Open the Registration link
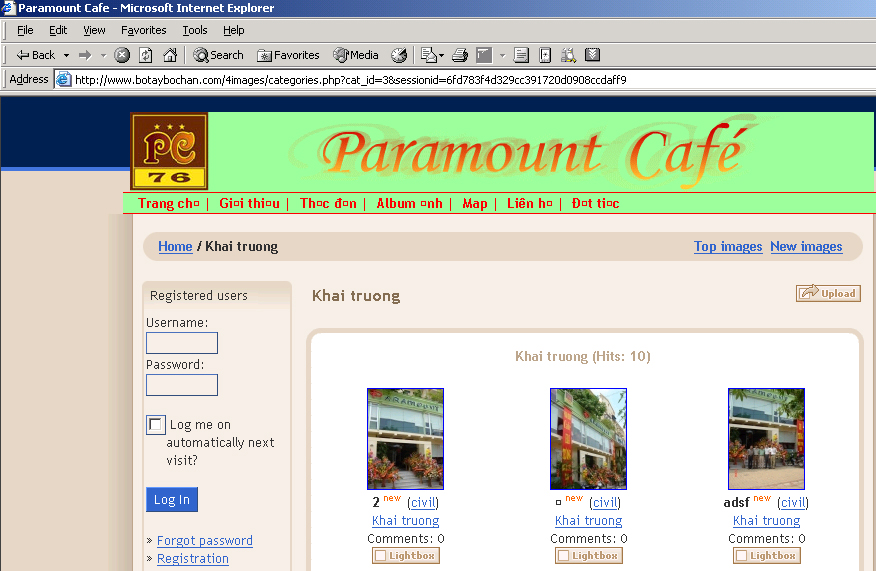The height and width of the screenshot is (571, 876). (193, 559)
